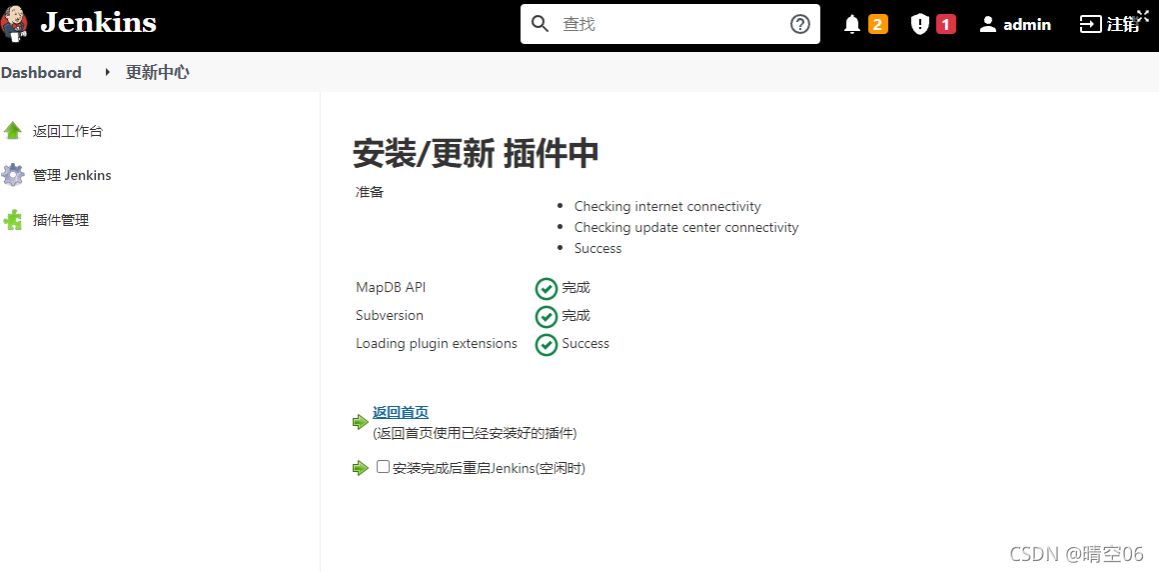Click the gear icon for 管理 Jenkins
Image resolution: width=1159 pixels, height=572 pixels.
pyautogui.click(x=13, y=175)
